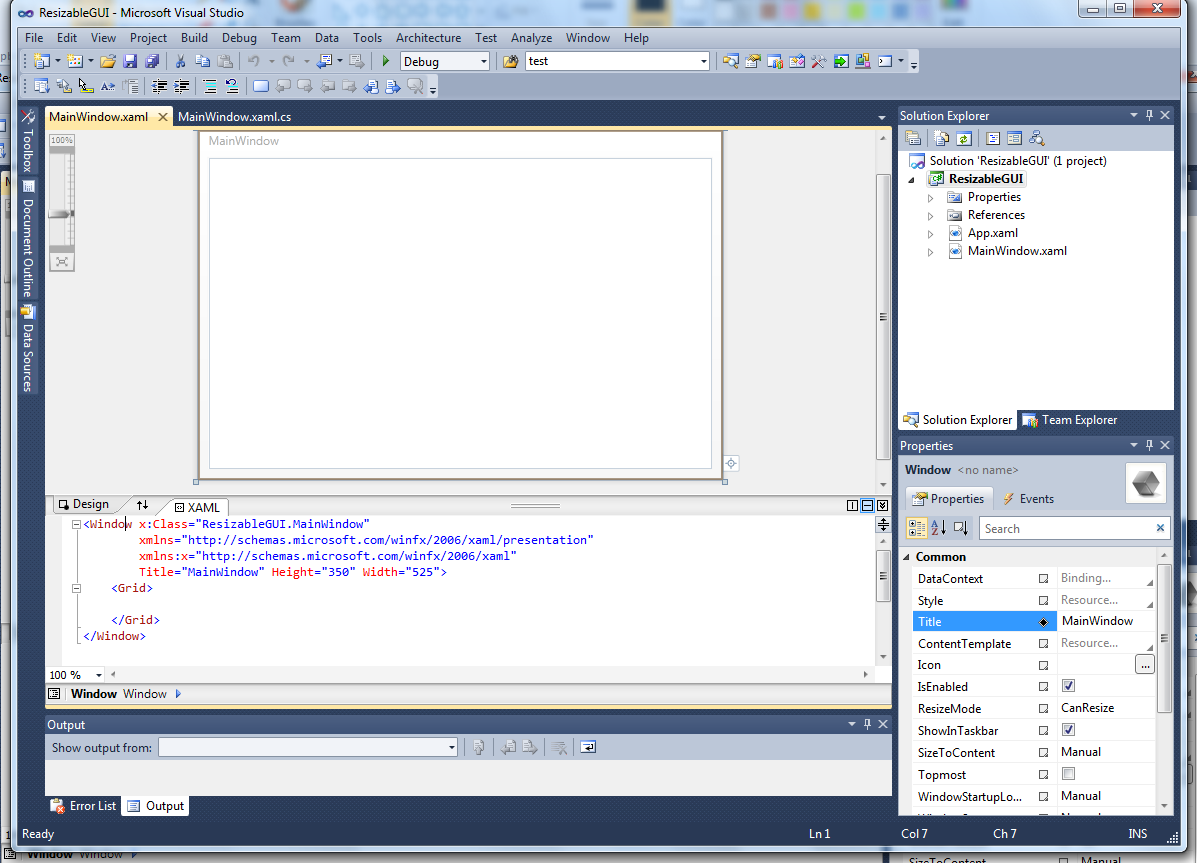Open the Build menu
Screen dimensions: 1197x863
[x=194, y=37]
